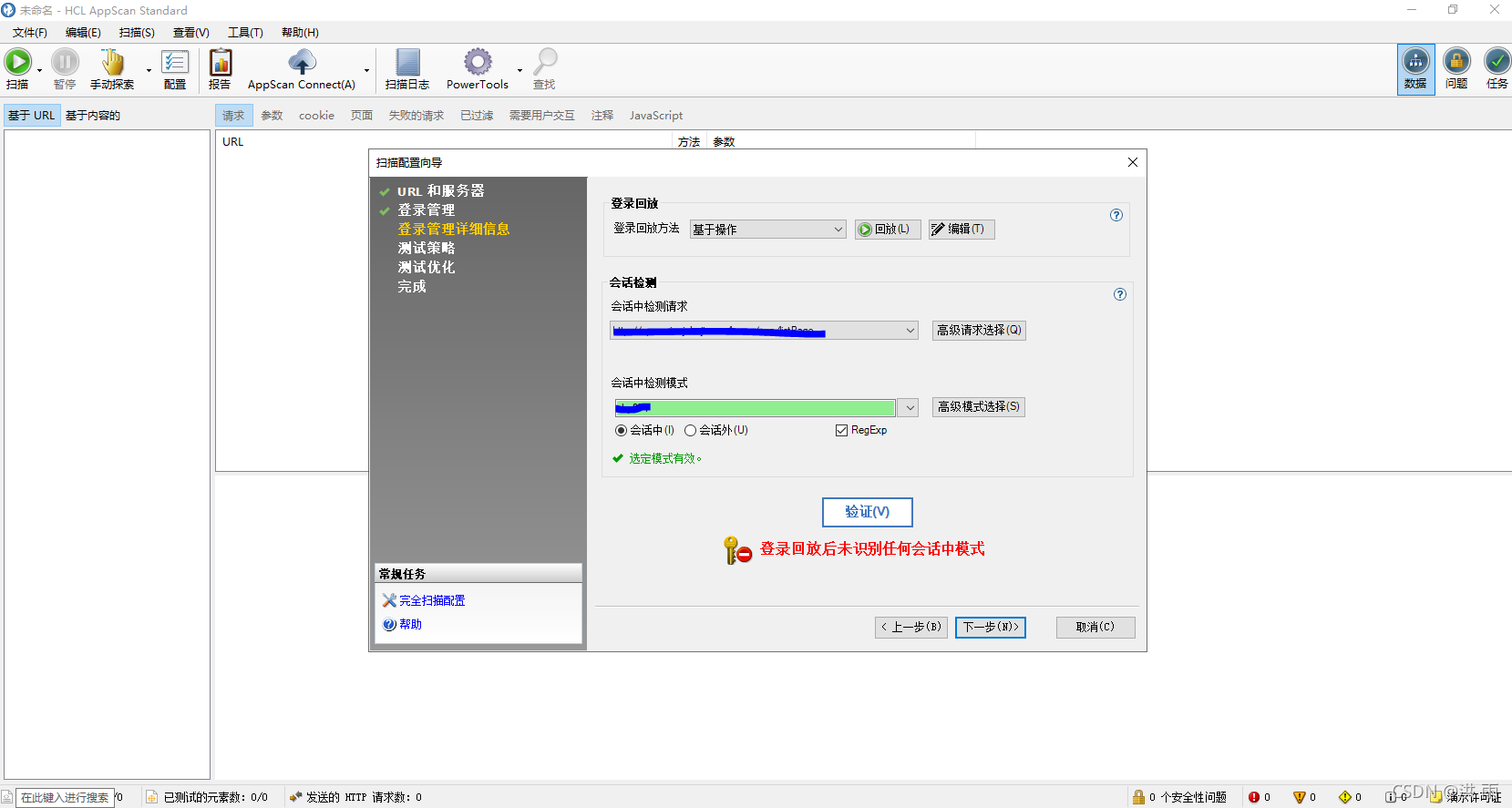Select the in-session radio button

[x=622, y=430]
